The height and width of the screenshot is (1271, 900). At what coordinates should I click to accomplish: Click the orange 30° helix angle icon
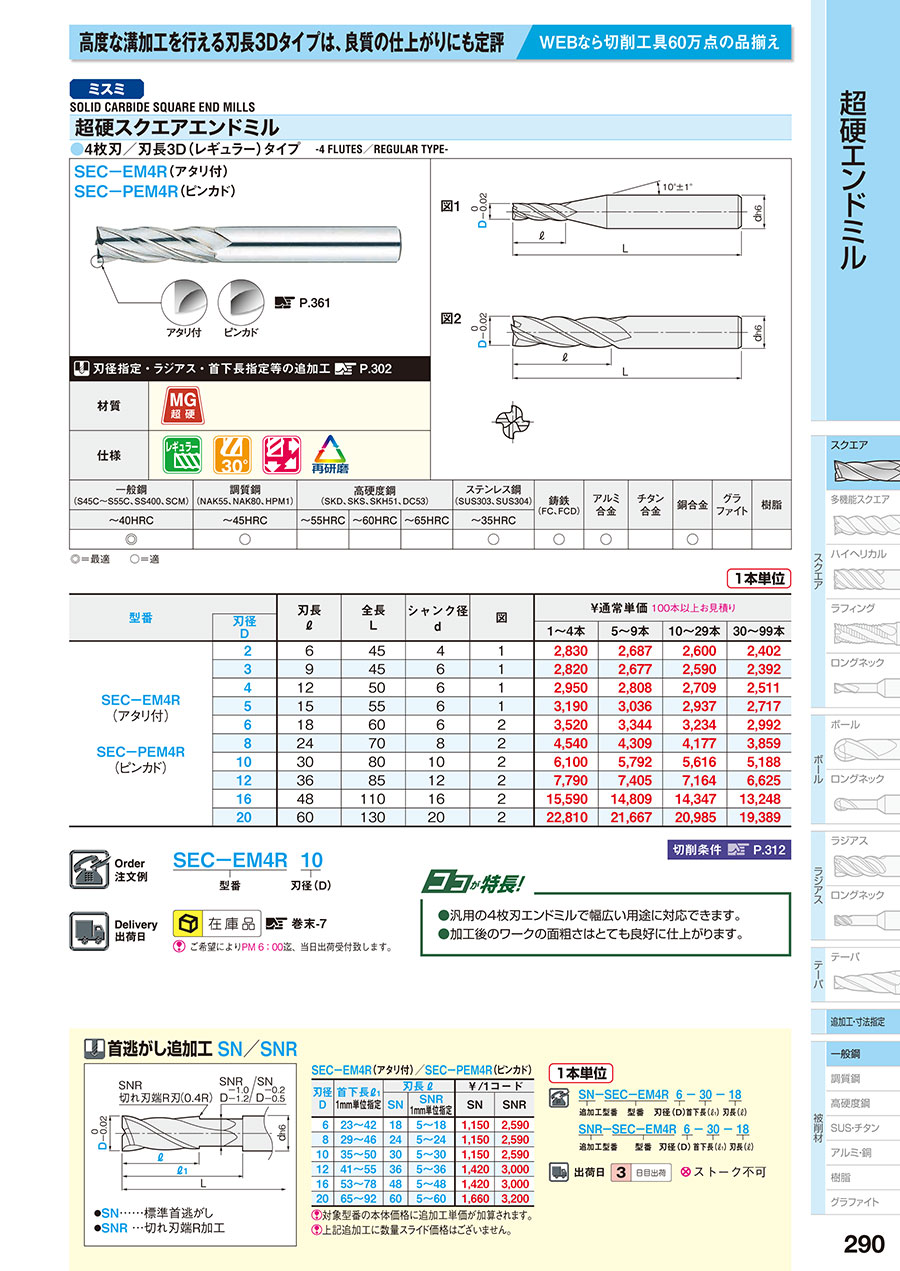point(232,454)
